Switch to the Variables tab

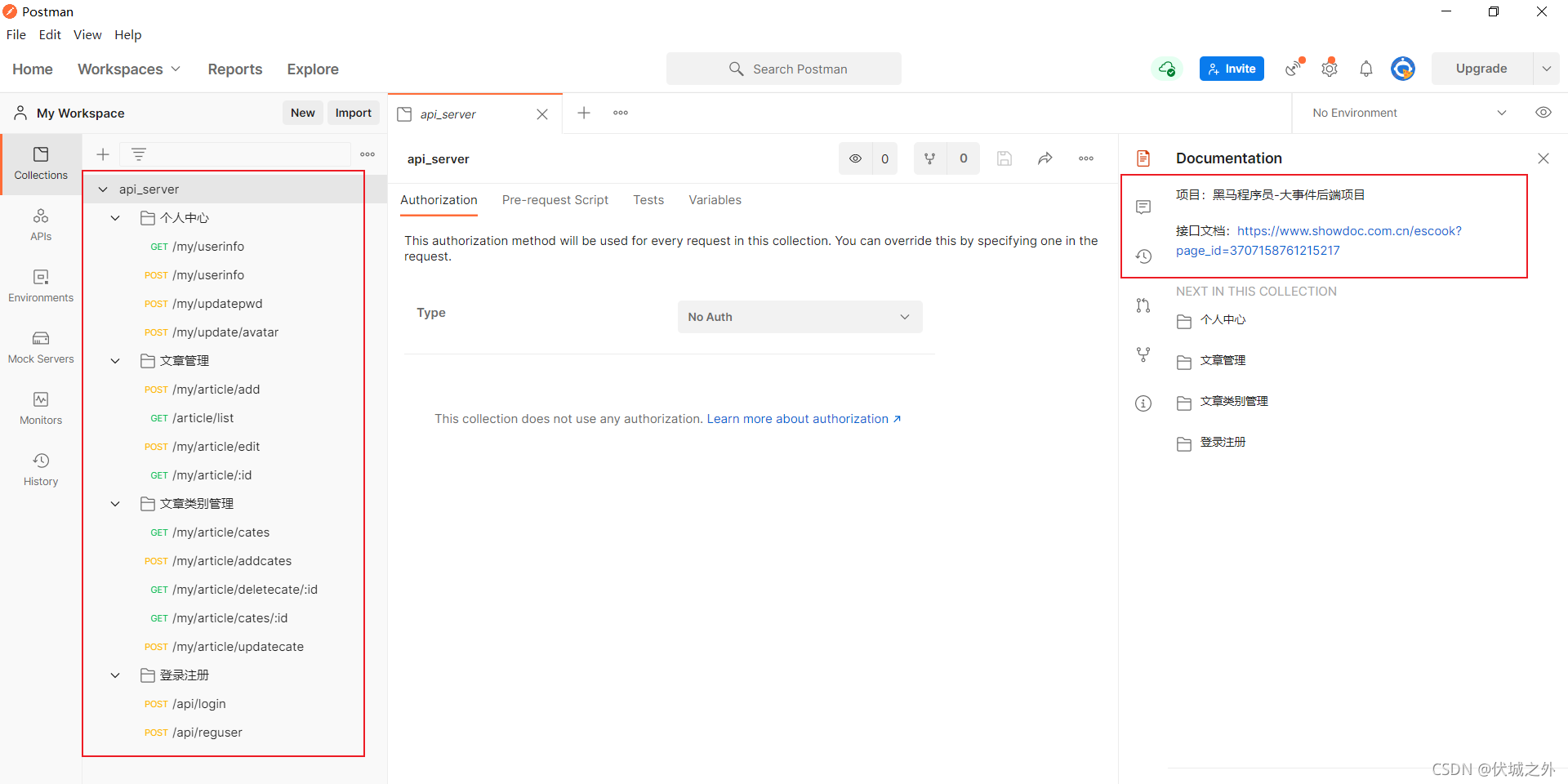point(715,200)
